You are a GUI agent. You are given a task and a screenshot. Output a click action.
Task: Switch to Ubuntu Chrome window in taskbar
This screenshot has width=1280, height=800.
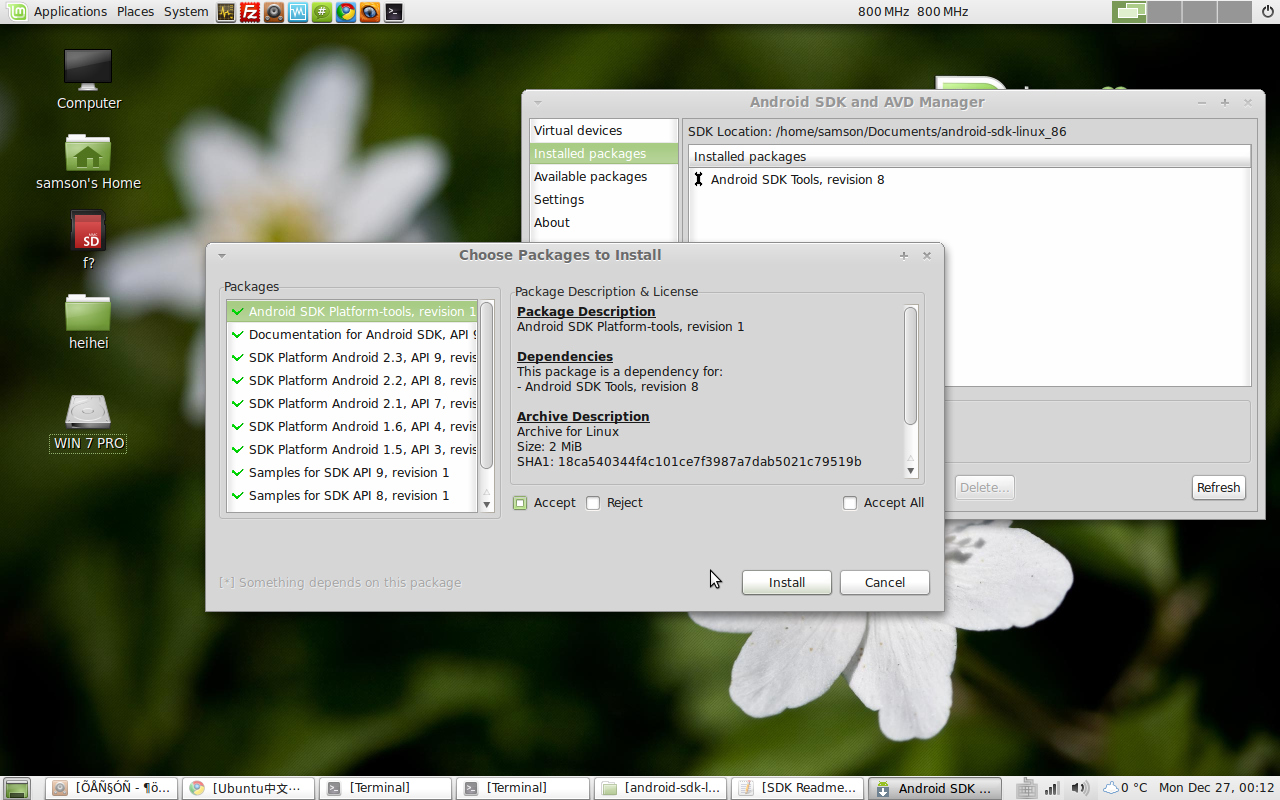coord(248,788)
